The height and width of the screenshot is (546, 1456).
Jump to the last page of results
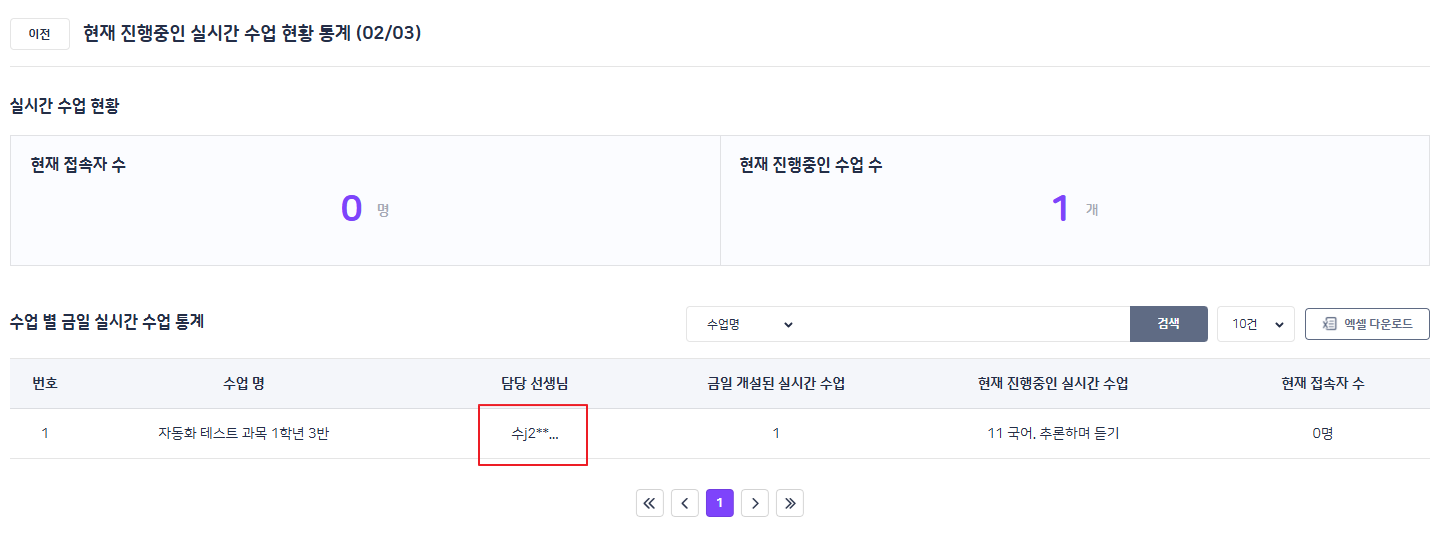coord(790,503)
